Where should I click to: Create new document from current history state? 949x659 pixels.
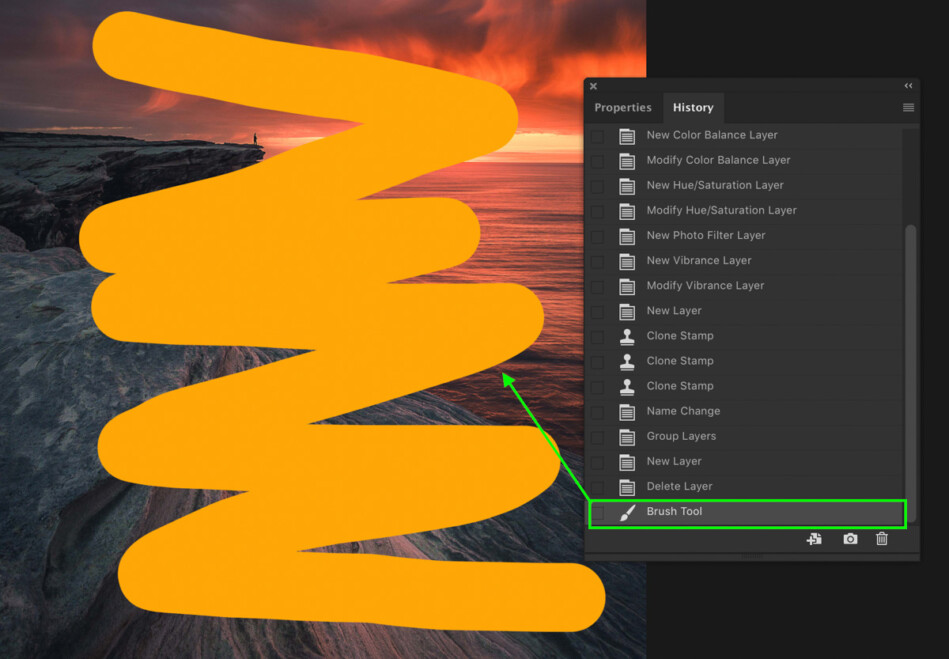click(x=814, y=538)
